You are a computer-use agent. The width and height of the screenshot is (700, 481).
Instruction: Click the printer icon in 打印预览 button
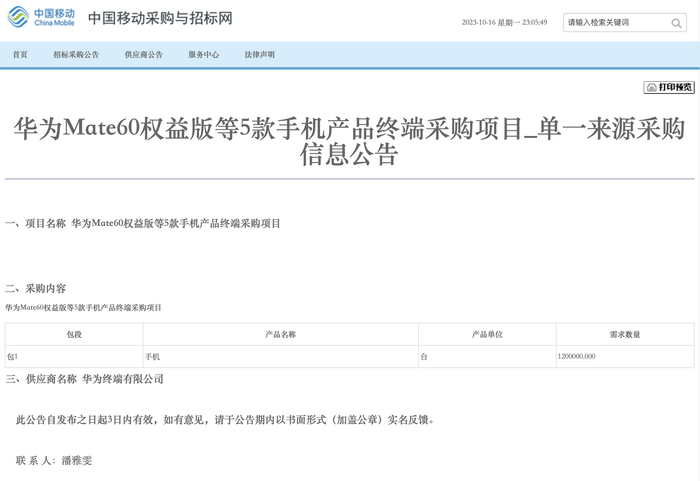click(x=651, y=87)
